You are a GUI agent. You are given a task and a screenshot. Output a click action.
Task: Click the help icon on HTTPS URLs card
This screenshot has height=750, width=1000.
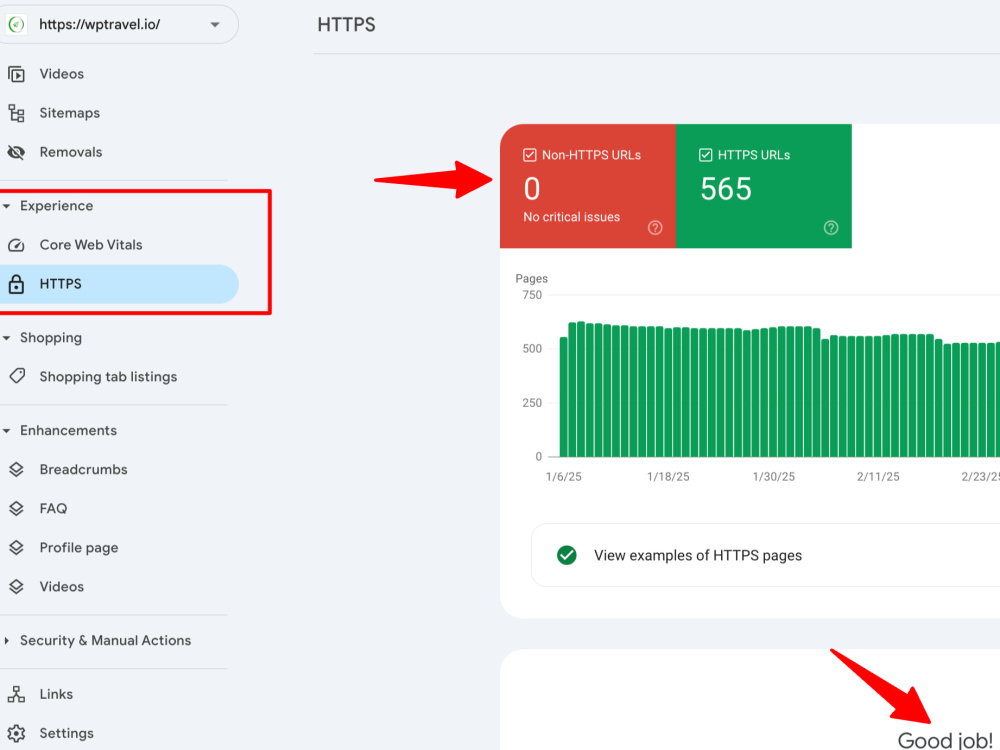pos(831,228)
